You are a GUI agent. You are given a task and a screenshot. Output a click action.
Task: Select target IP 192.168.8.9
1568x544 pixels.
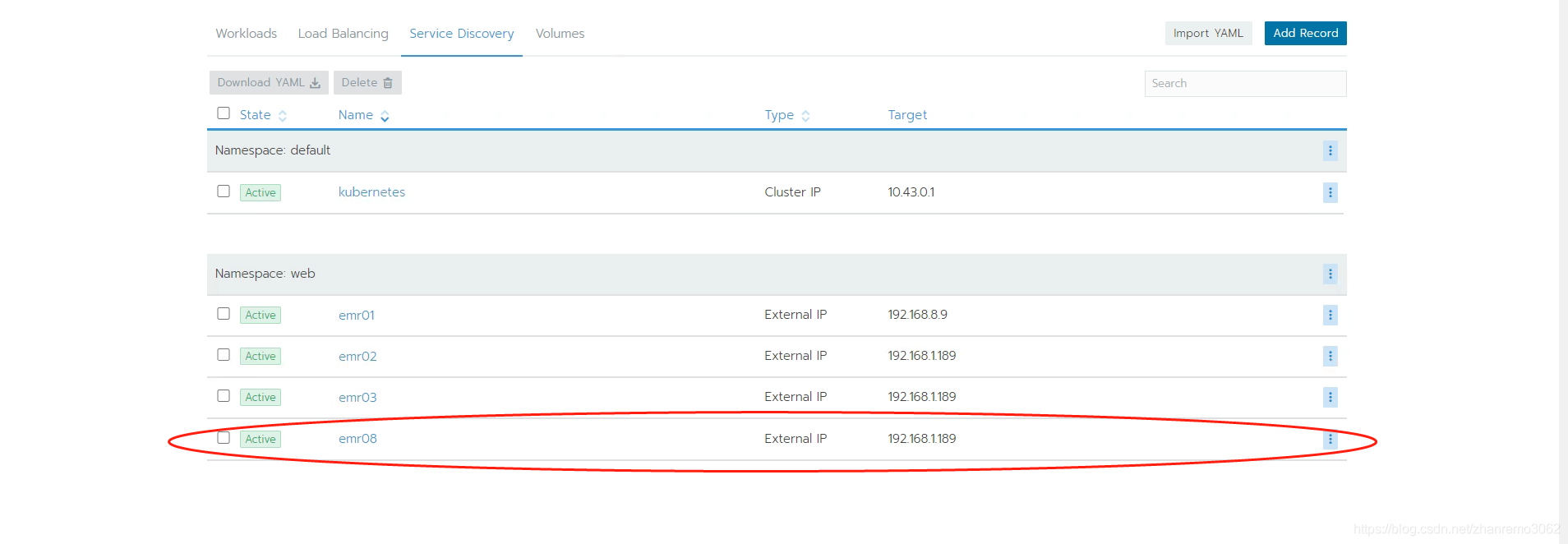pyautogui.click(x=917, y=315)
